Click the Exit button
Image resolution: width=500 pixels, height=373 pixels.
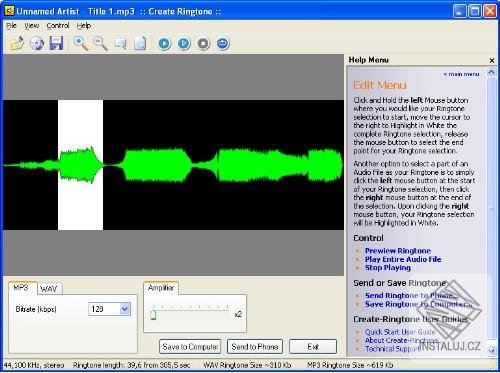click(313, 347)
